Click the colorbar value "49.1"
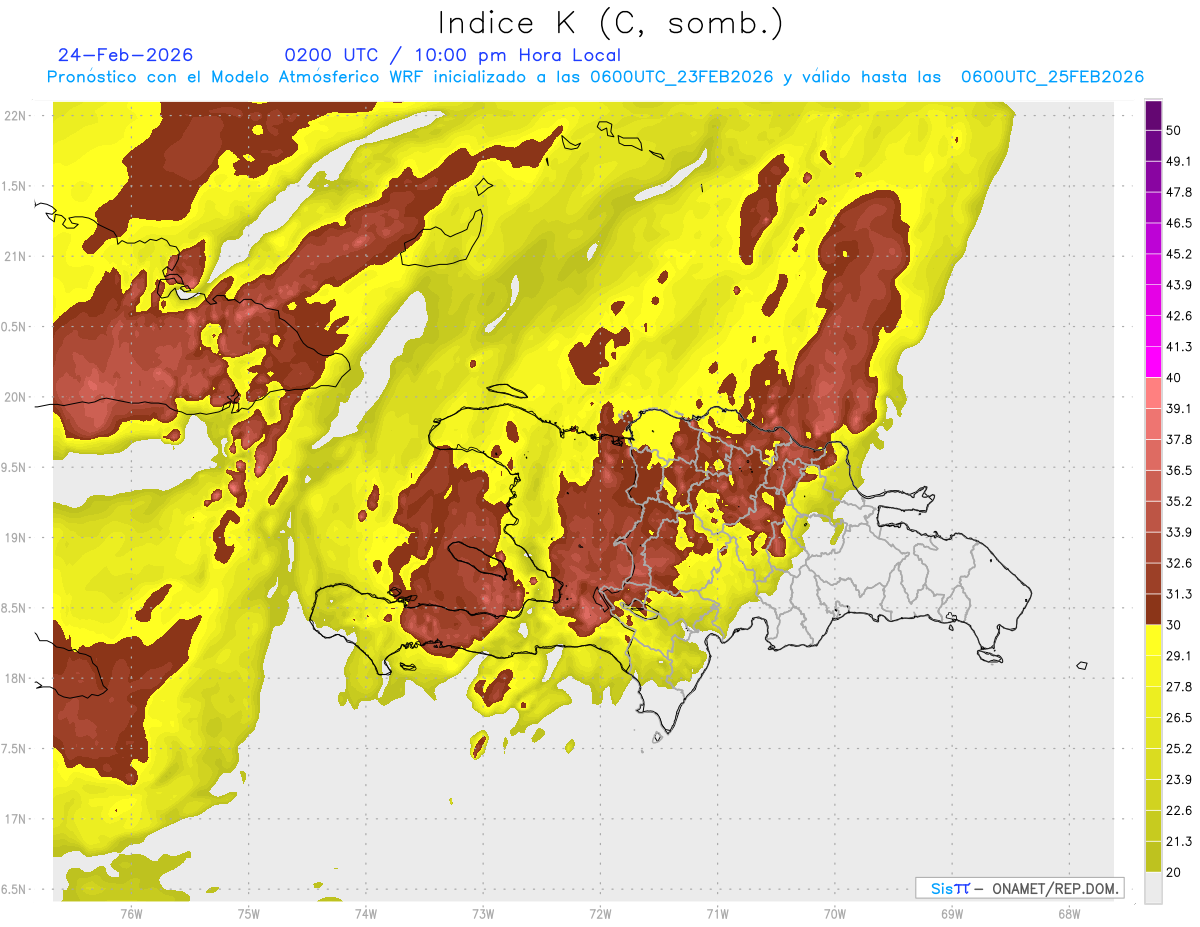The image size is (1200, 927). click(1178, 161)
